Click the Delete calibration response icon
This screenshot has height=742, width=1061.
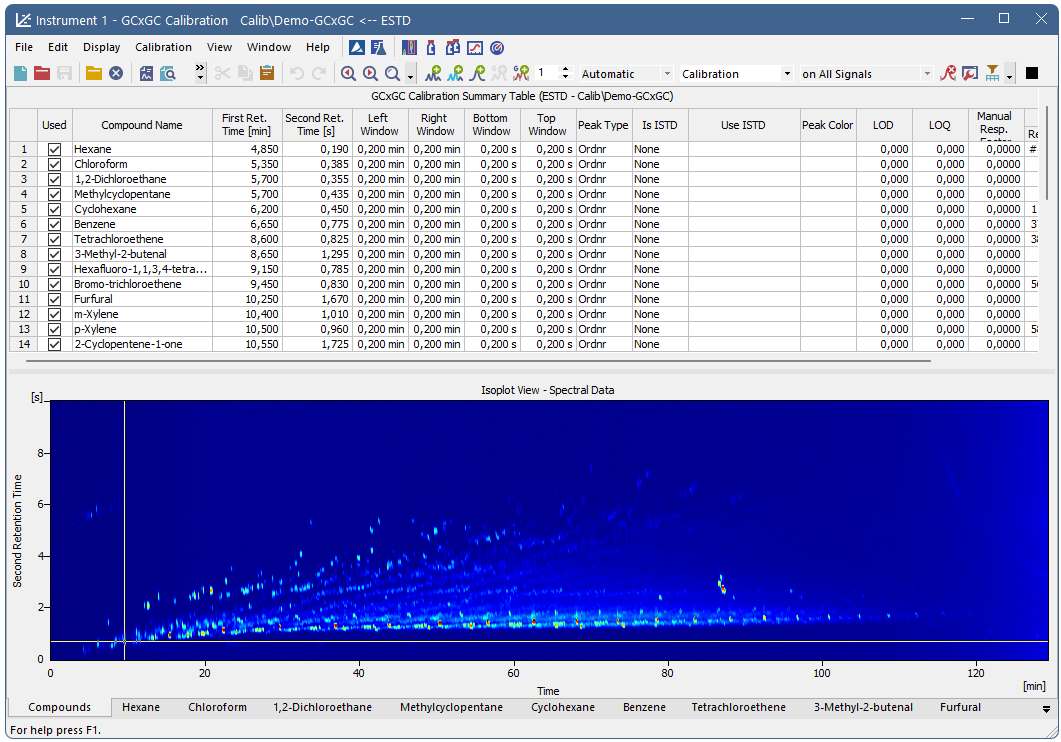[948, 73]
